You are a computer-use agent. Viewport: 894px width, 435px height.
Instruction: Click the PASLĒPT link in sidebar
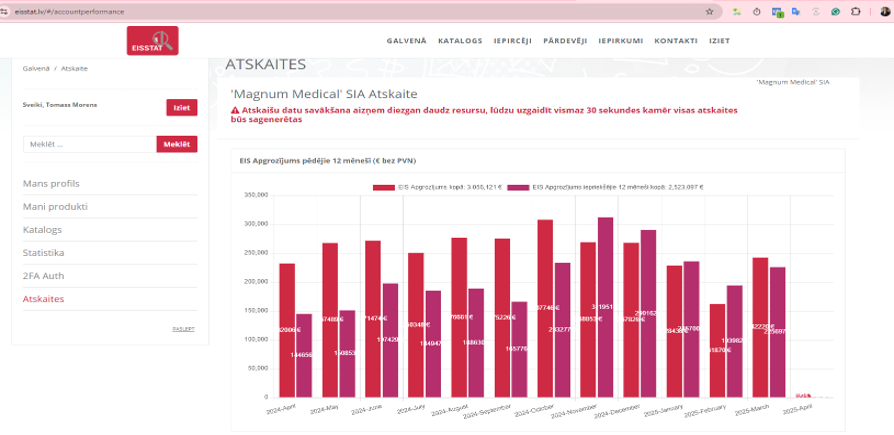(184, 329)
